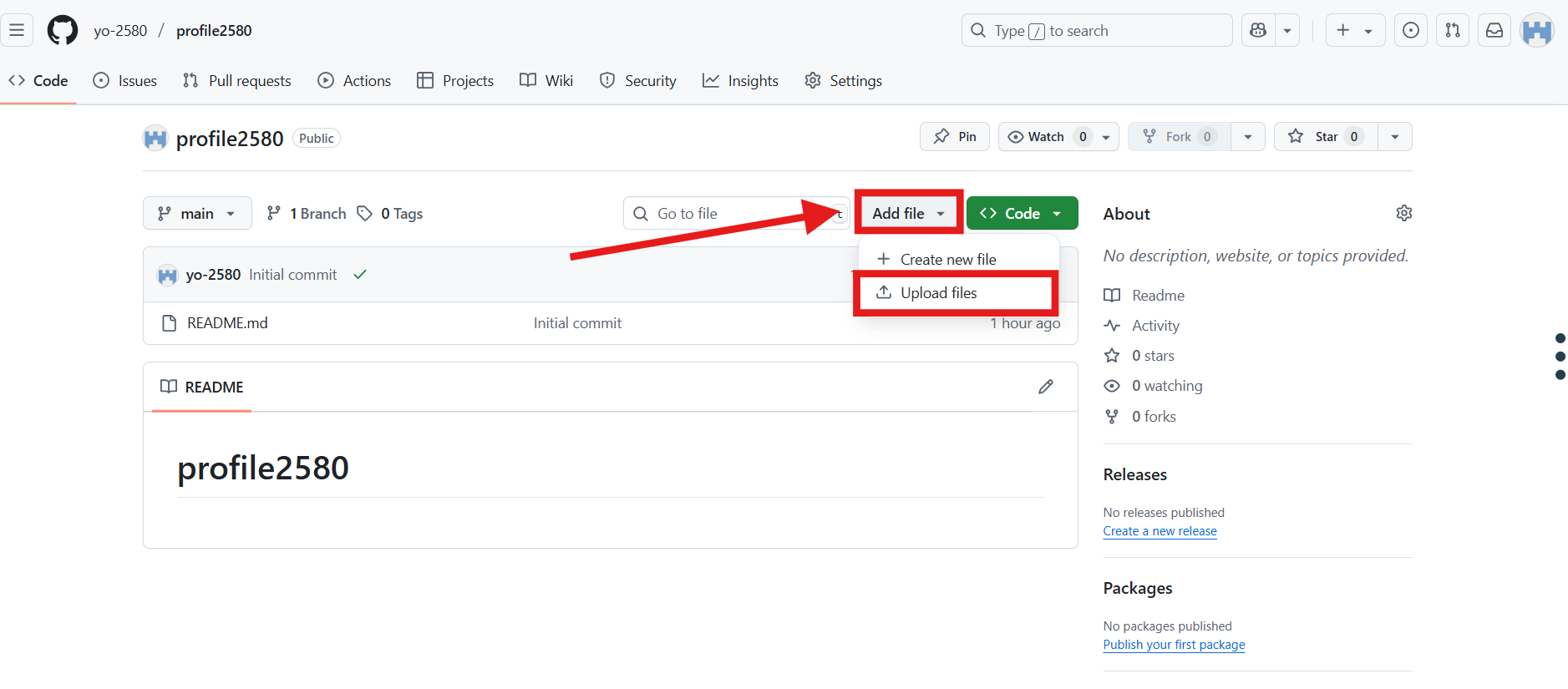Edit the README with the pencil icon
This screenshot has width=1568, height=689.
pos(1046,387)
